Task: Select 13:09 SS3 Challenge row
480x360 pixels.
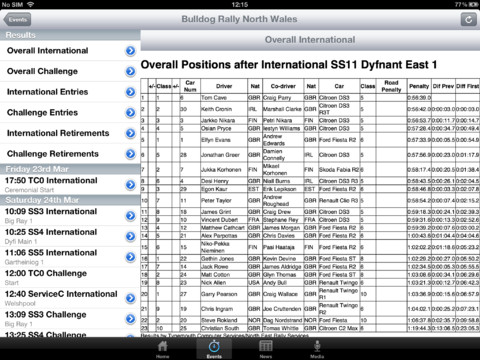Action: coord(70,319)
